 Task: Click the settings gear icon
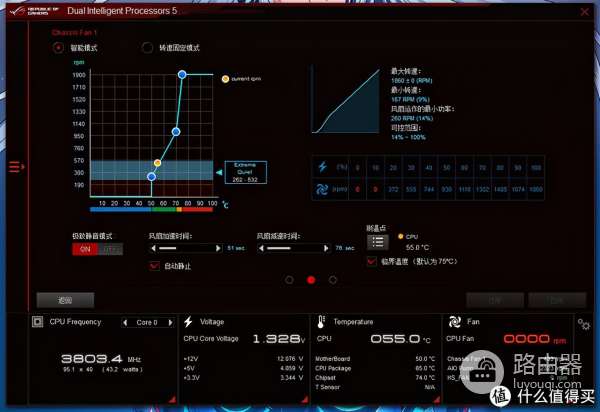584,324
